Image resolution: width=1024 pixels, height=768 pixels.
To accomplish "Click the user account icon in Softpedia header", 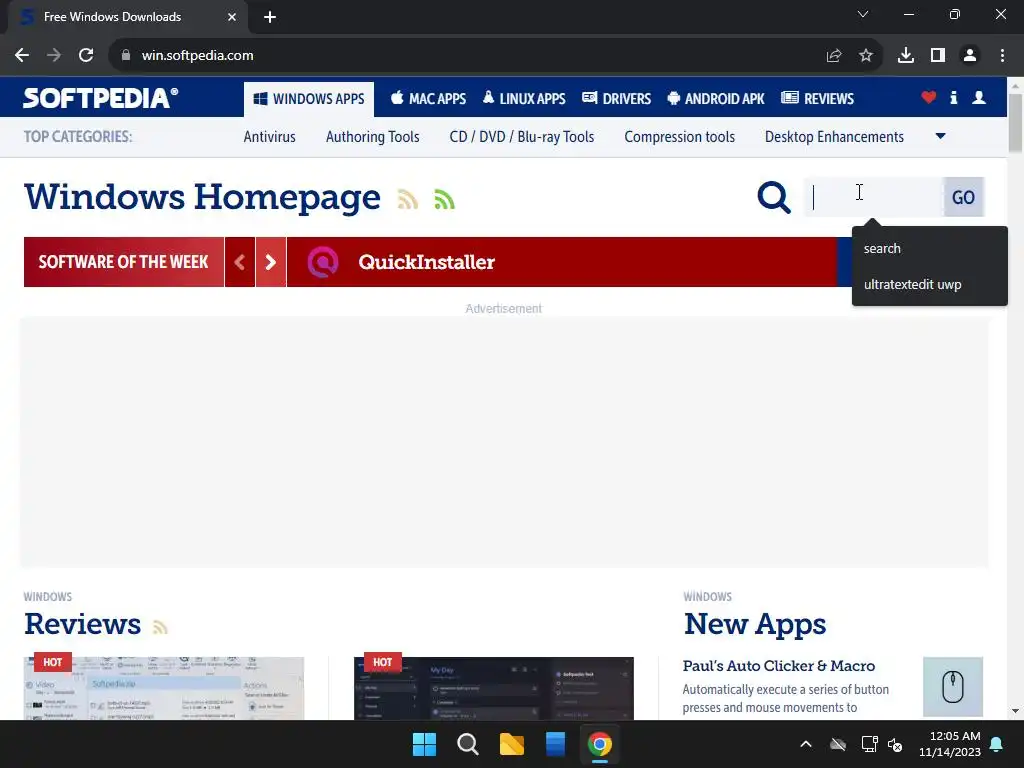I will pyautogui.click(x=979, y=98).
